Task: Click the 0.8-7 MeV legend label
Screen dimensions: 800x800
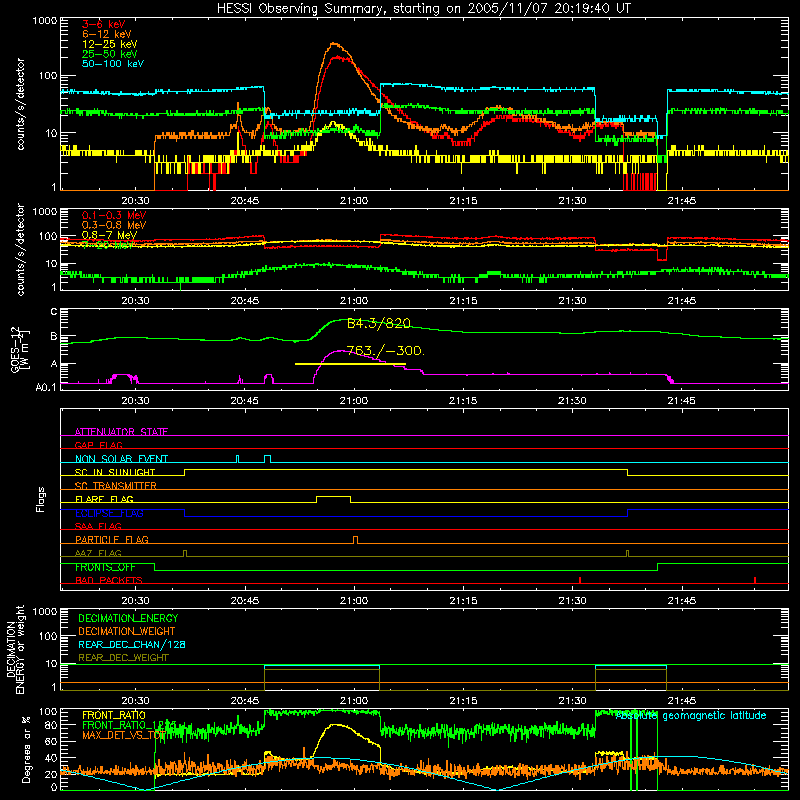Action: point(110,235)
